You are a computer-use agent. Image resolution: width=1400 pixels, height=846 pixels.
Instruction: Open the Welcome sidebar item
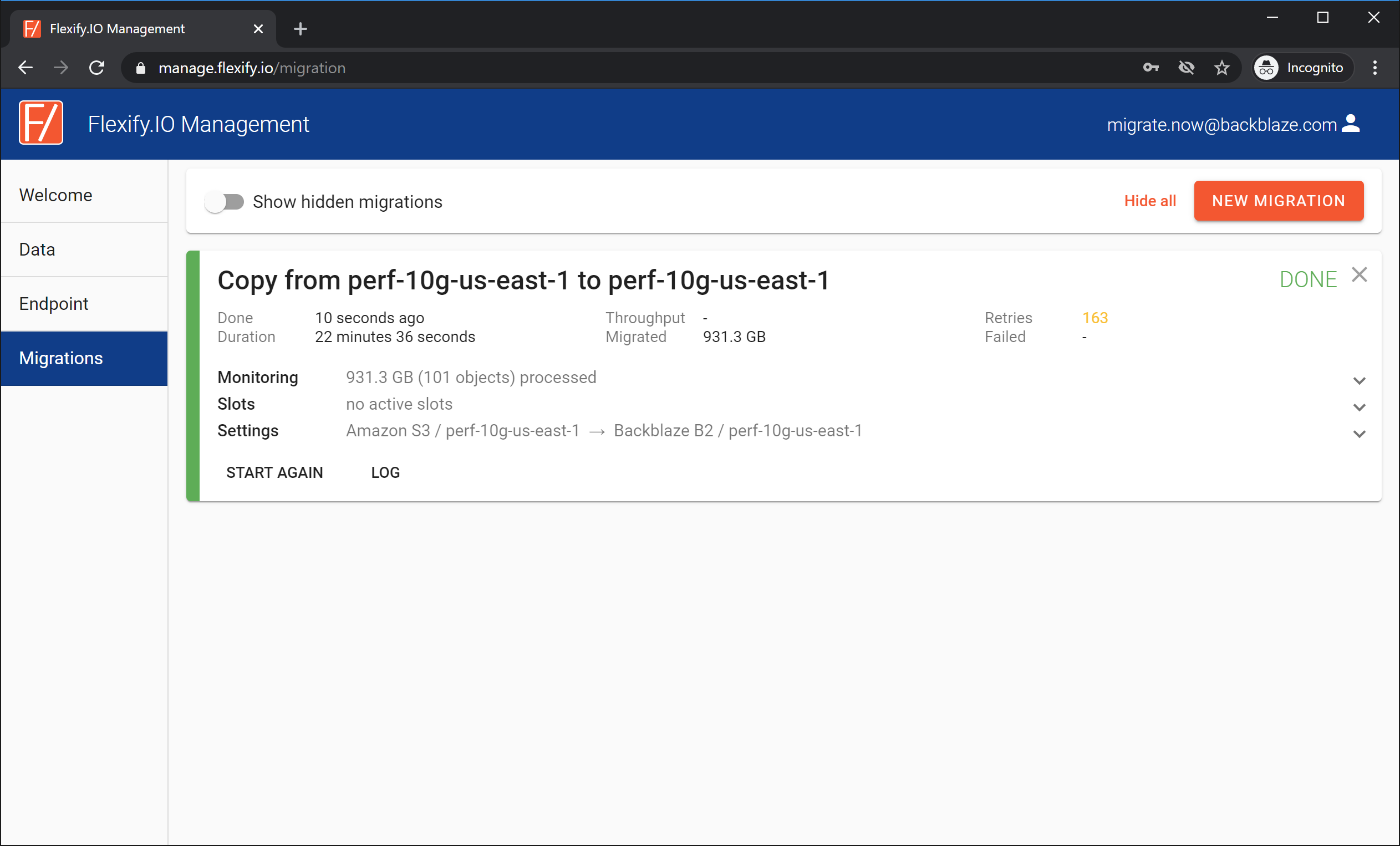click(x=84, y=195)
